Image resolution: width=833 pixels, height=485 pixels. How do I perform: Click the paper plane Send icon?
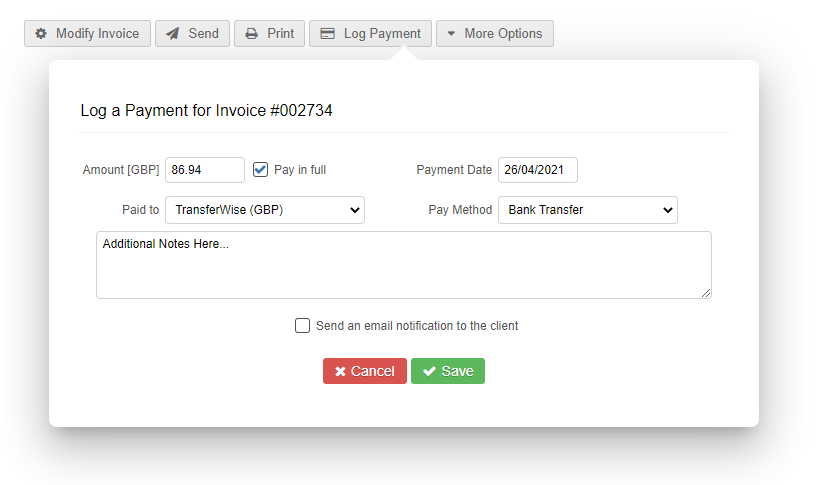click(x=173, y=33)
